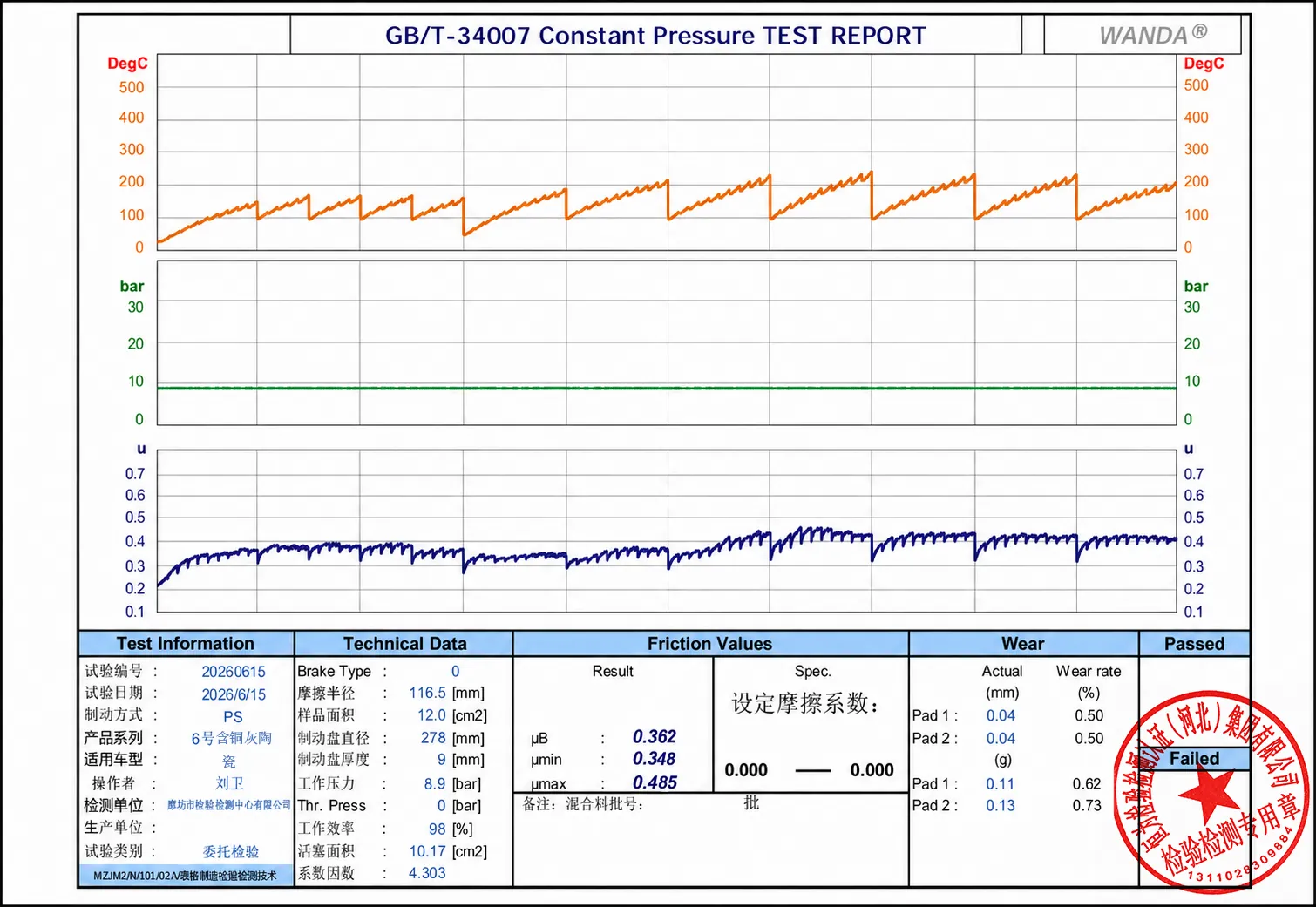Select piston area value 10.17
The image size is (1316, 907).
tap(427, 851)
